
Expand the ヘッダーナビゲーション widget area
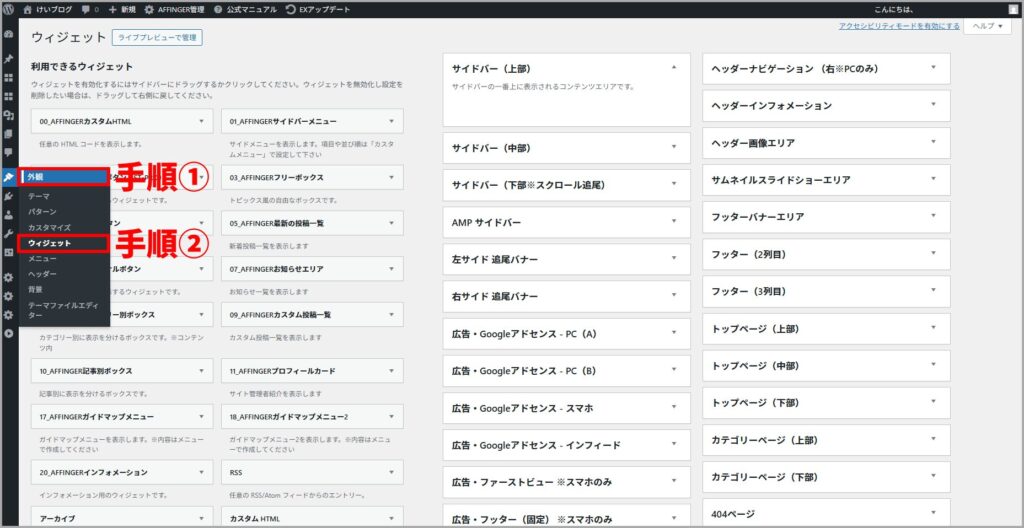932,68
